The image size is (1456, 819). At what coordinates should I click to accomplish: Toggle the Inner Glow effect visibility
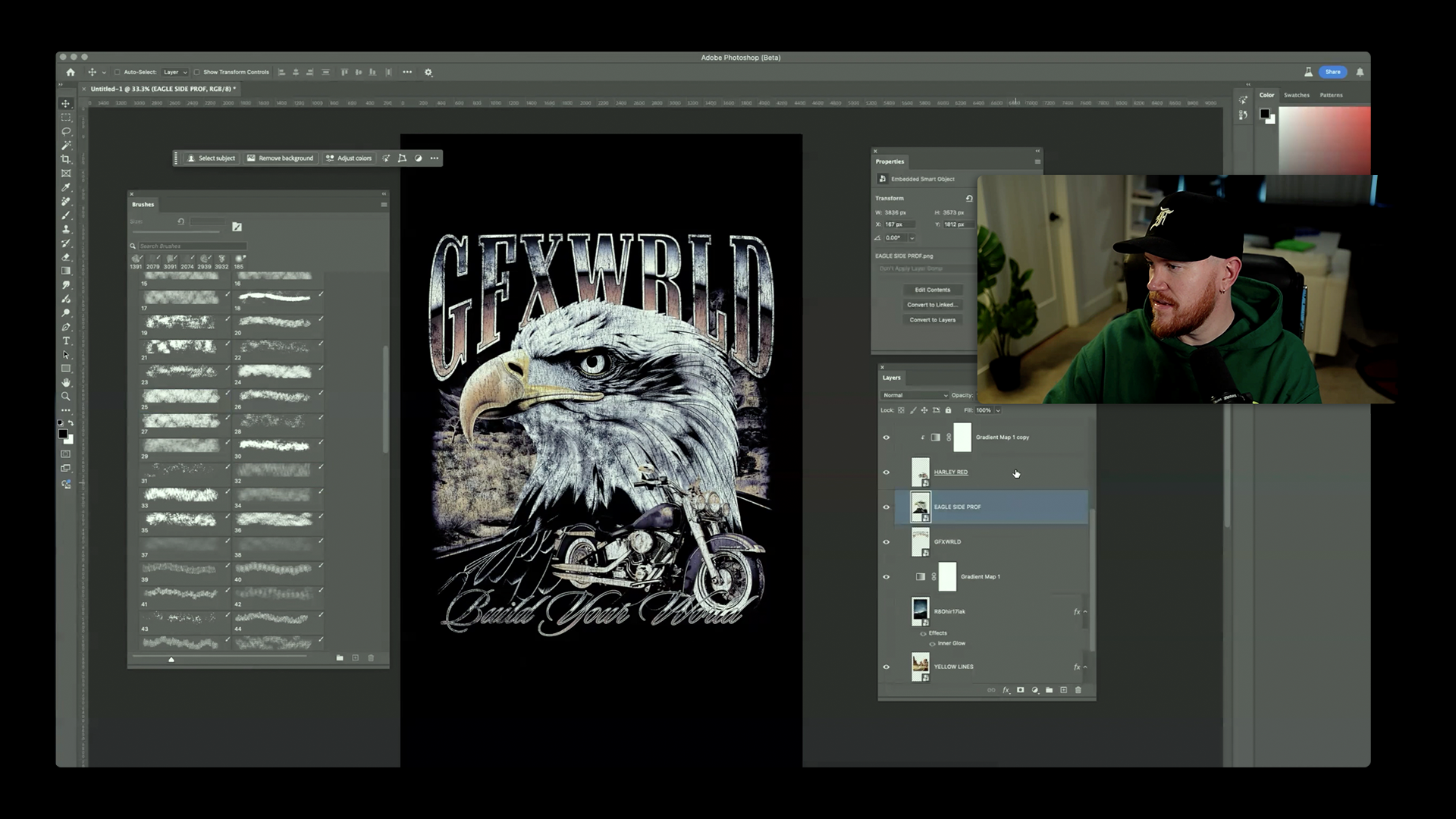click(932, 644)
